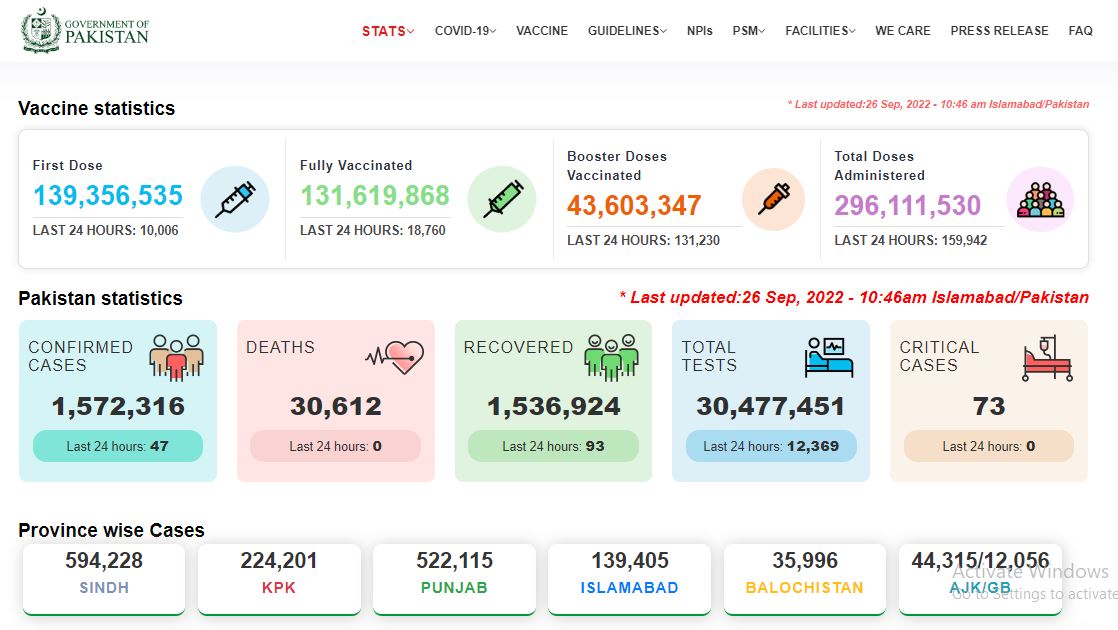
Task: Click the Recovered green people icon
Action: 611,357
